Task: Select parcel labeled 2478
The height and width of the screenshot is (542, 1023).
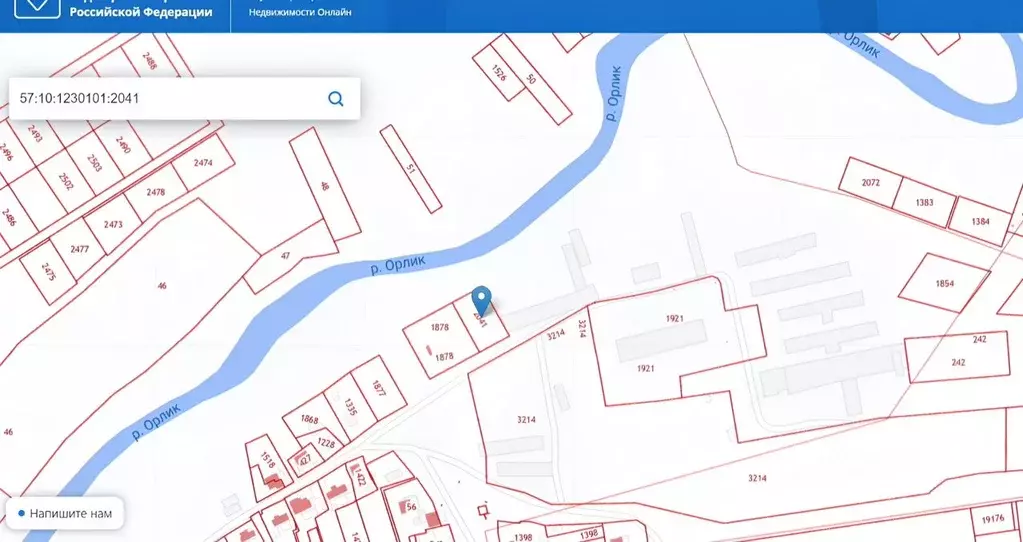Action: (156, 192)
